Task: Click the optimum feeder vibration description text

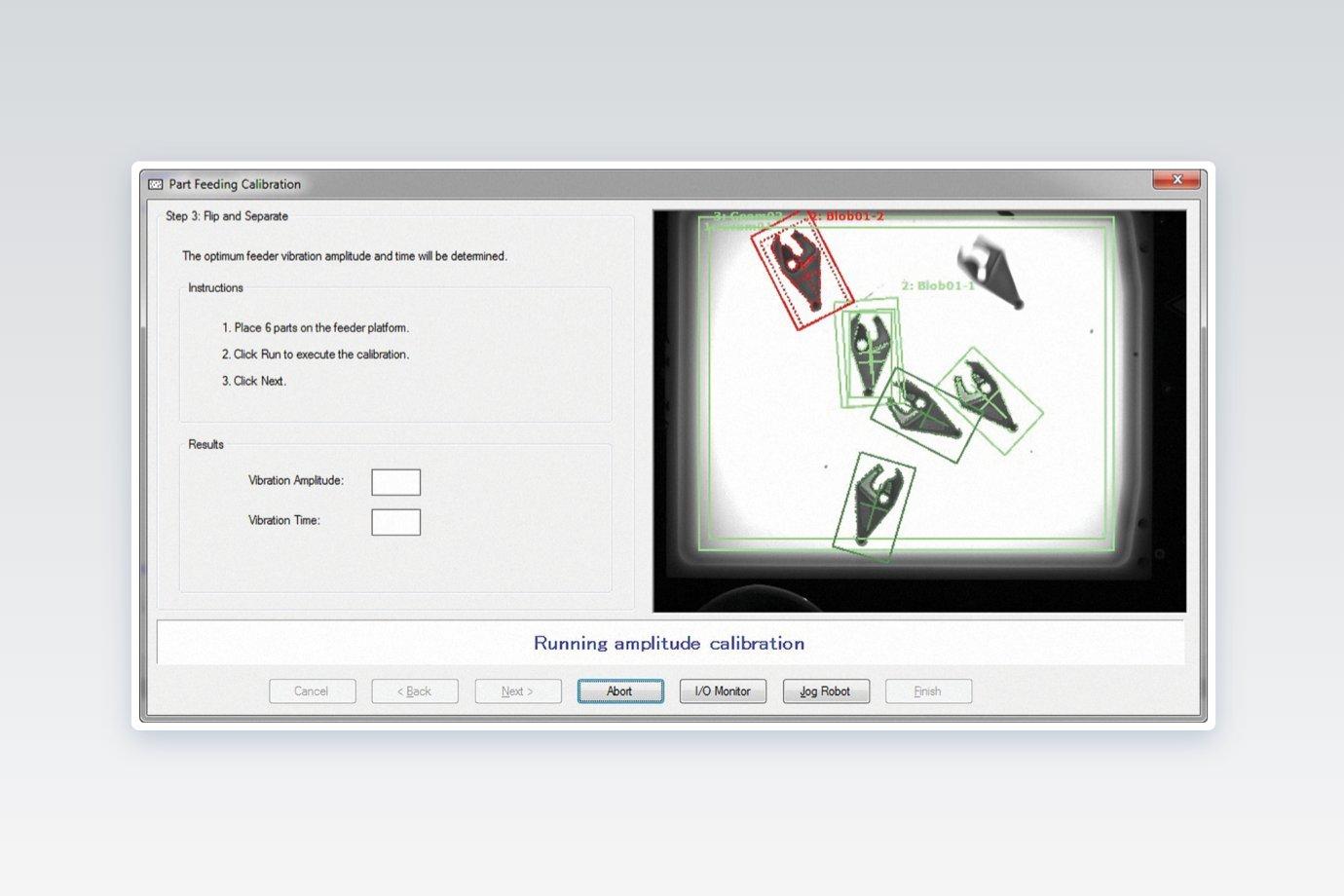Action: [x=345, y=256]
